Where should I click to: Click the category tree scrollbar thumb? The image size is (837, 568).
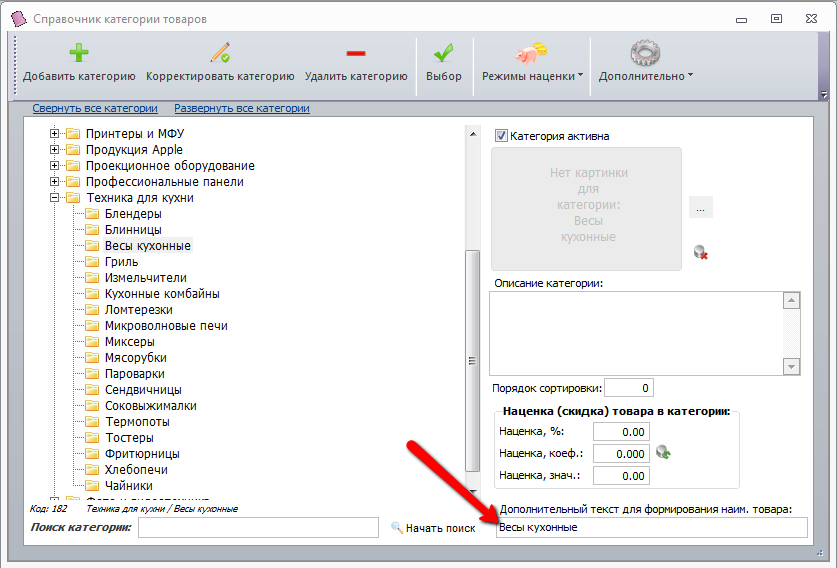tap(472, 361)
